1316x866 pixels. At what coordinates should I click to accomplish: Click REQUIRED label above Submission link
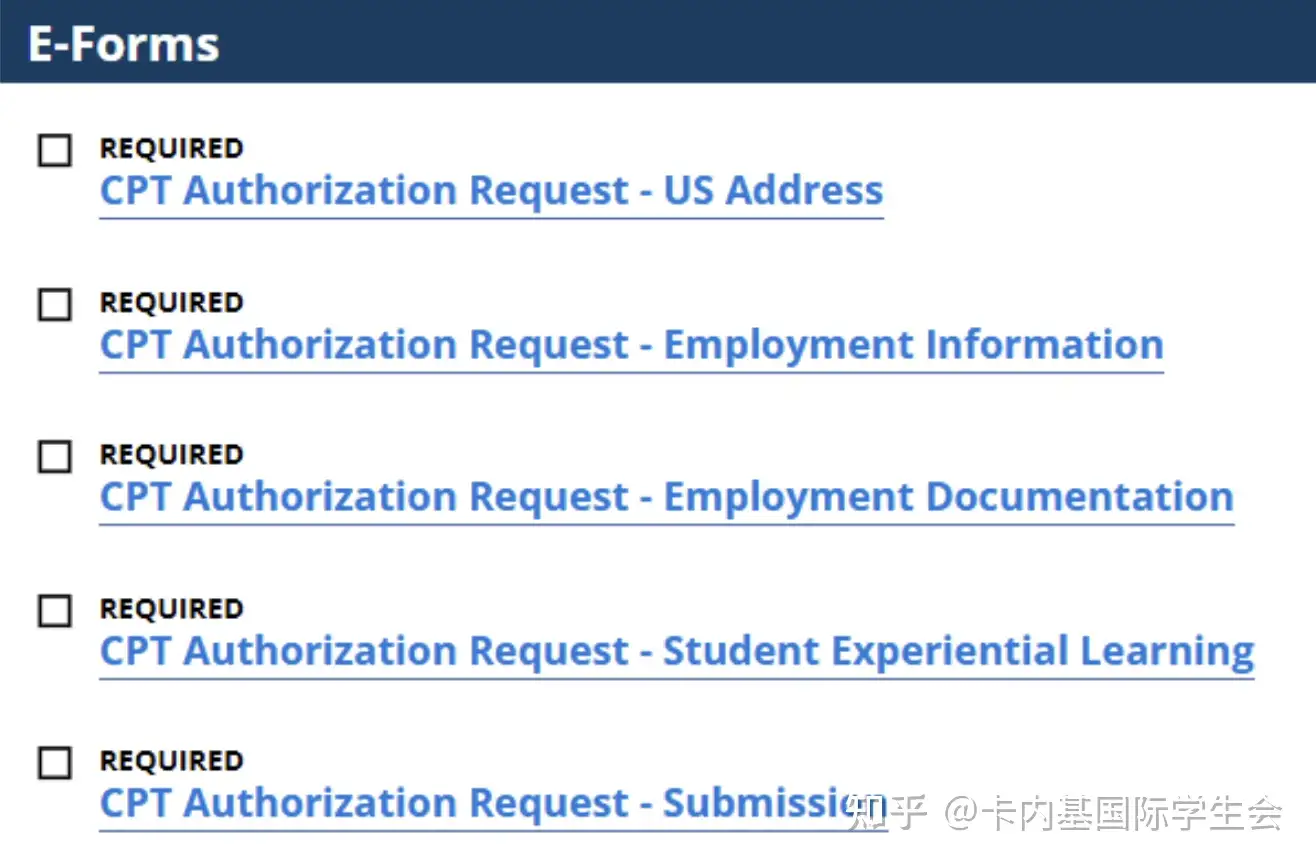171,760
